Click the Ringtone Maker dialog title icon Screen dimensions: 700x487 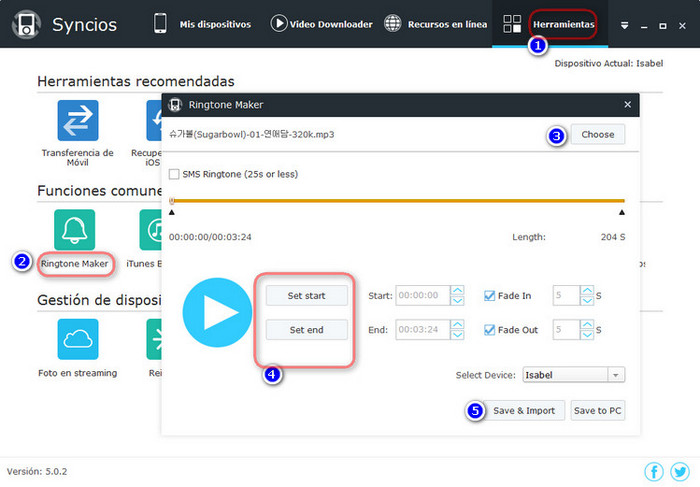(175, 104)
